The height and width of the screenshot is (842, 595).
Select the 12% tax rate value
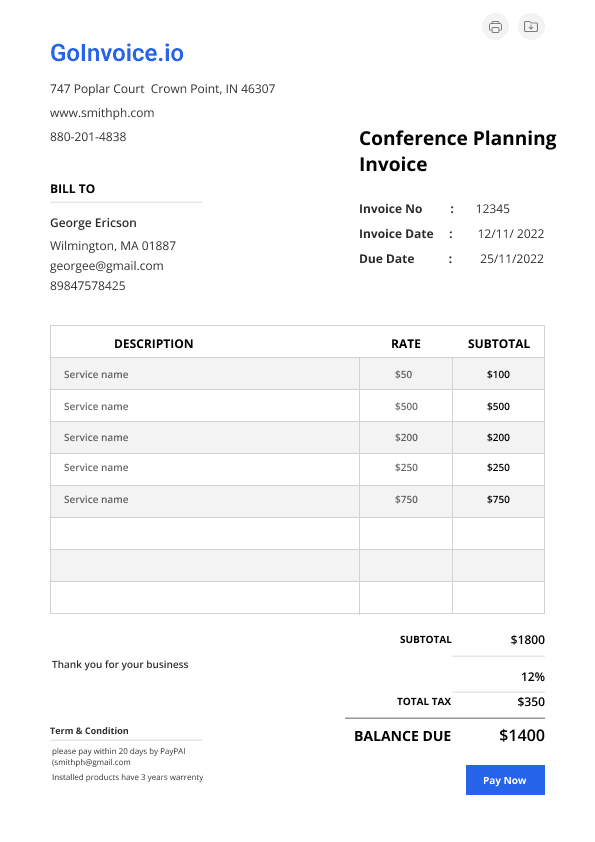(x=533, y=677)
